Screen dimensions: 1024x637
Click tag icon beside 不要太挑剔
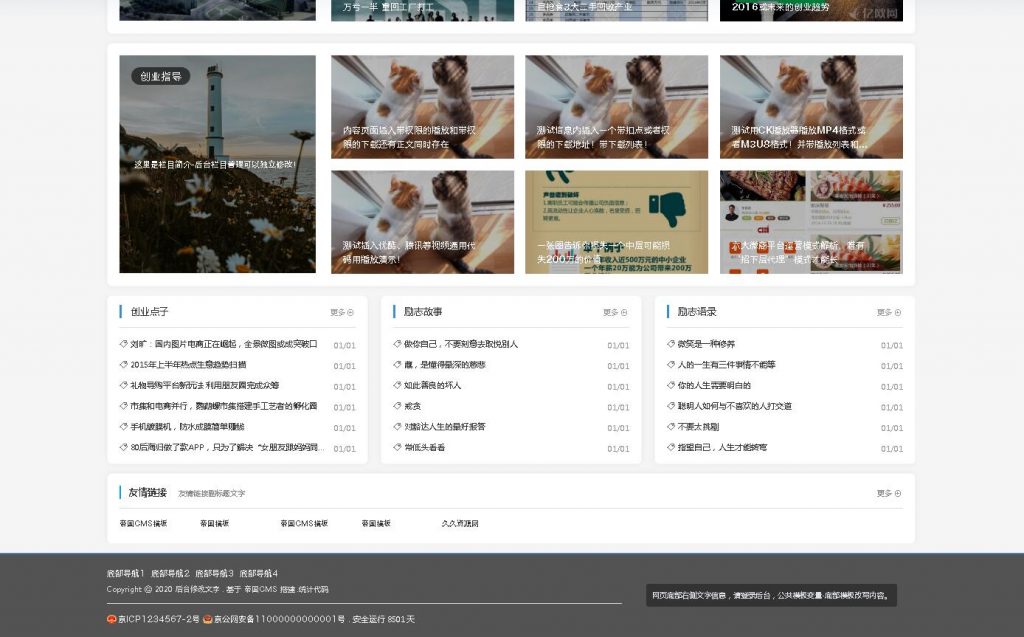coord(671,427)
